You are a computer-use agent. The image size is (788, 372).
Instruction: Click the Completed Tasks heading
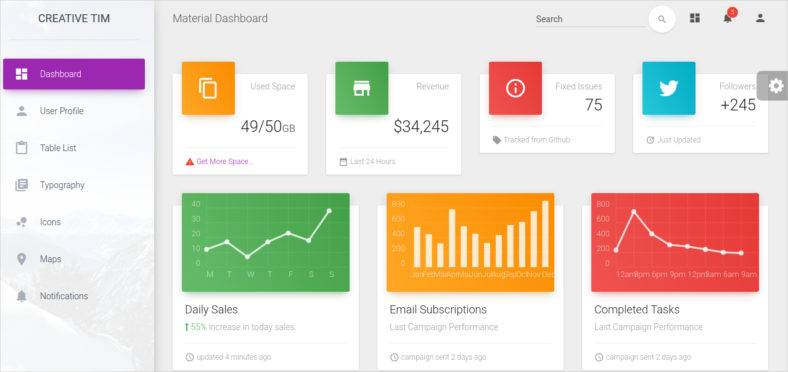pyautogui.click(x=637, y=310)
